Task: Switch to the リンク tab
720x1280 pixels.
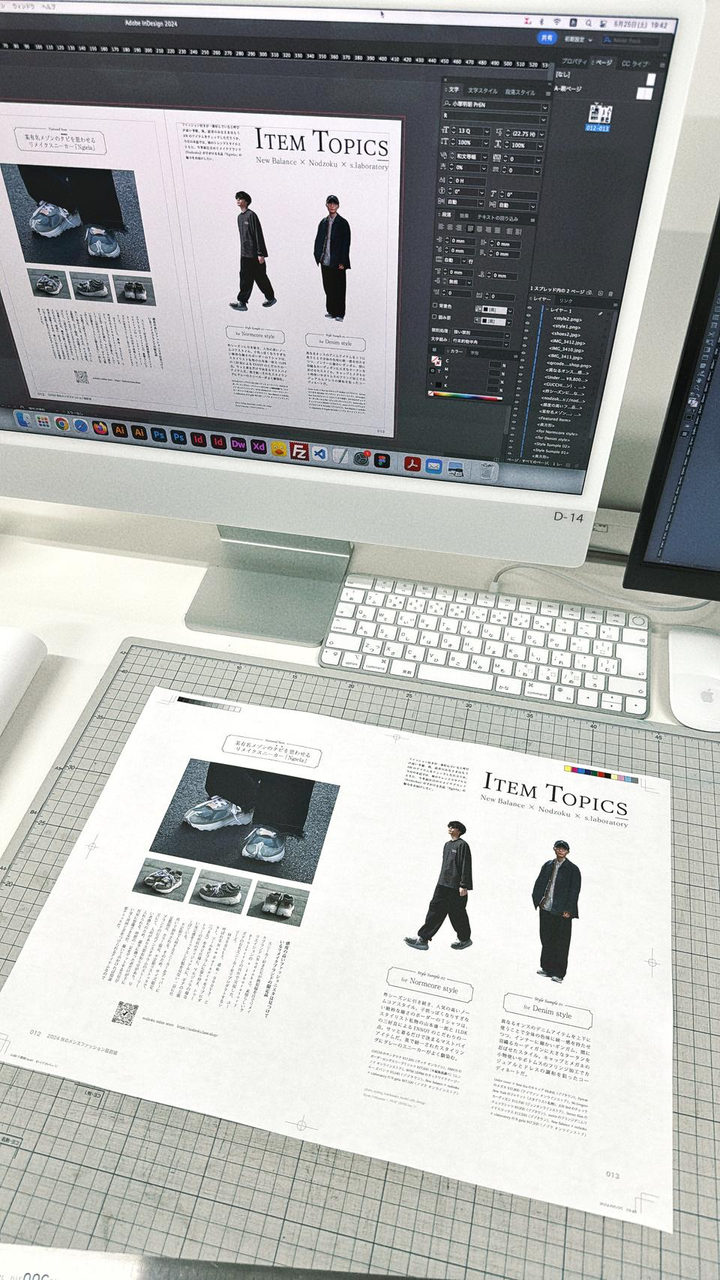Action: click(565, 300)
